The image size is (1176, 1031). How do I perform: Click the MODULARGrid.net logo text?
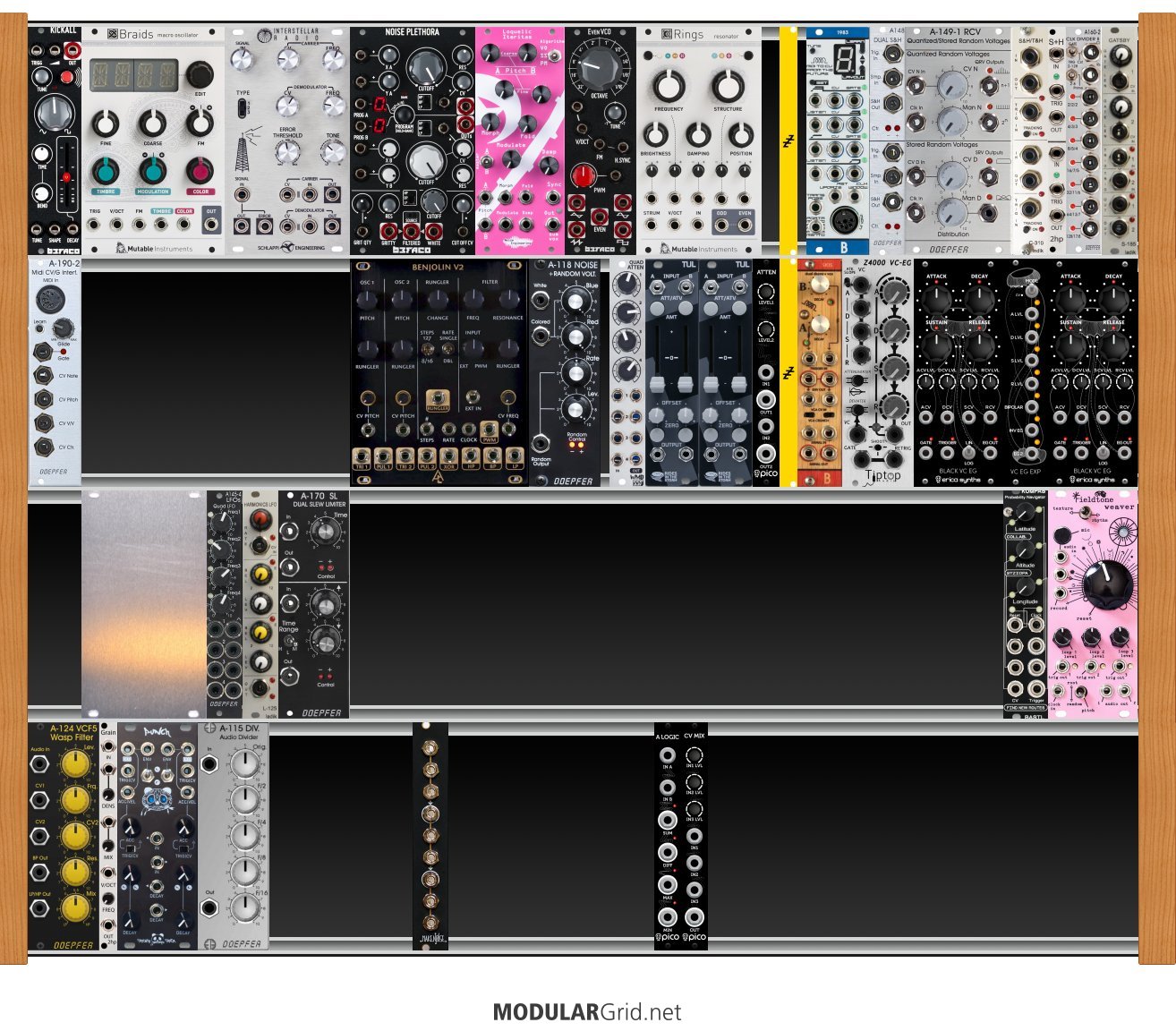pos(587,1012)
